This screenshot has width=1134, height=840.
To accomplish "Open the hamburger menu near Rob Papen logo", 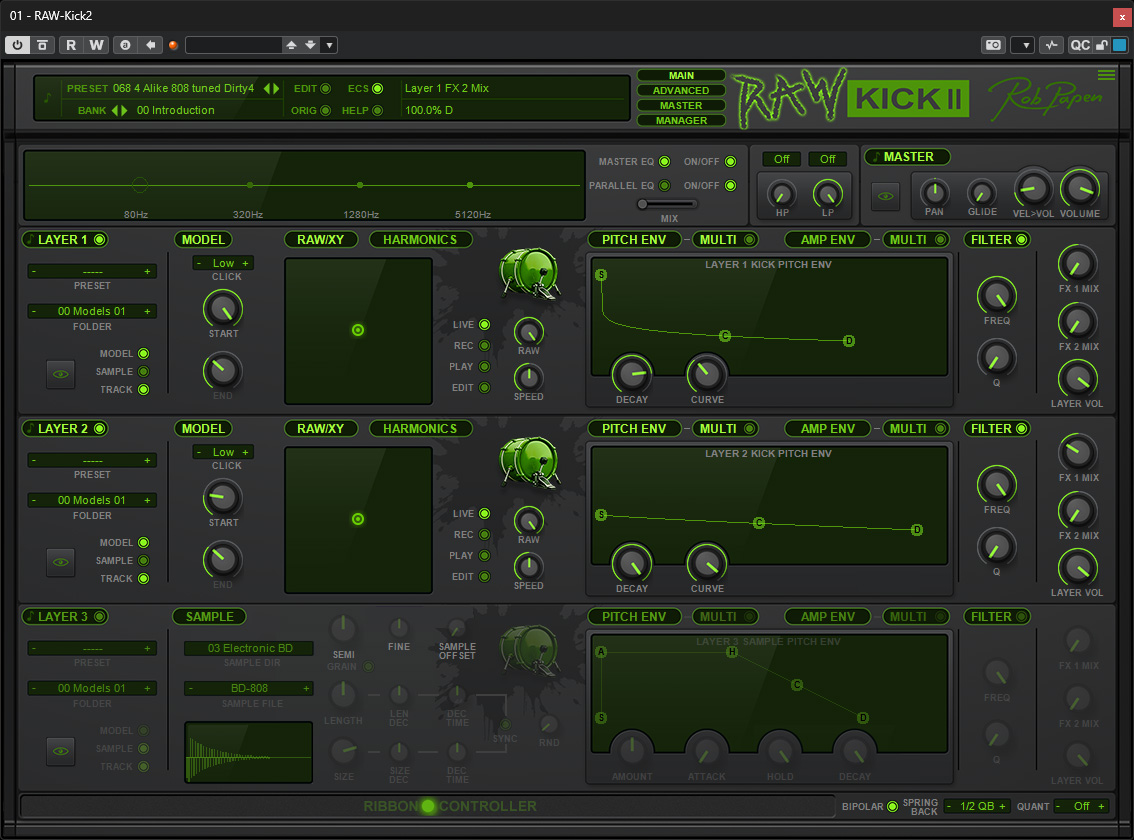I will pyautogui.click(x=1107, y=75).
